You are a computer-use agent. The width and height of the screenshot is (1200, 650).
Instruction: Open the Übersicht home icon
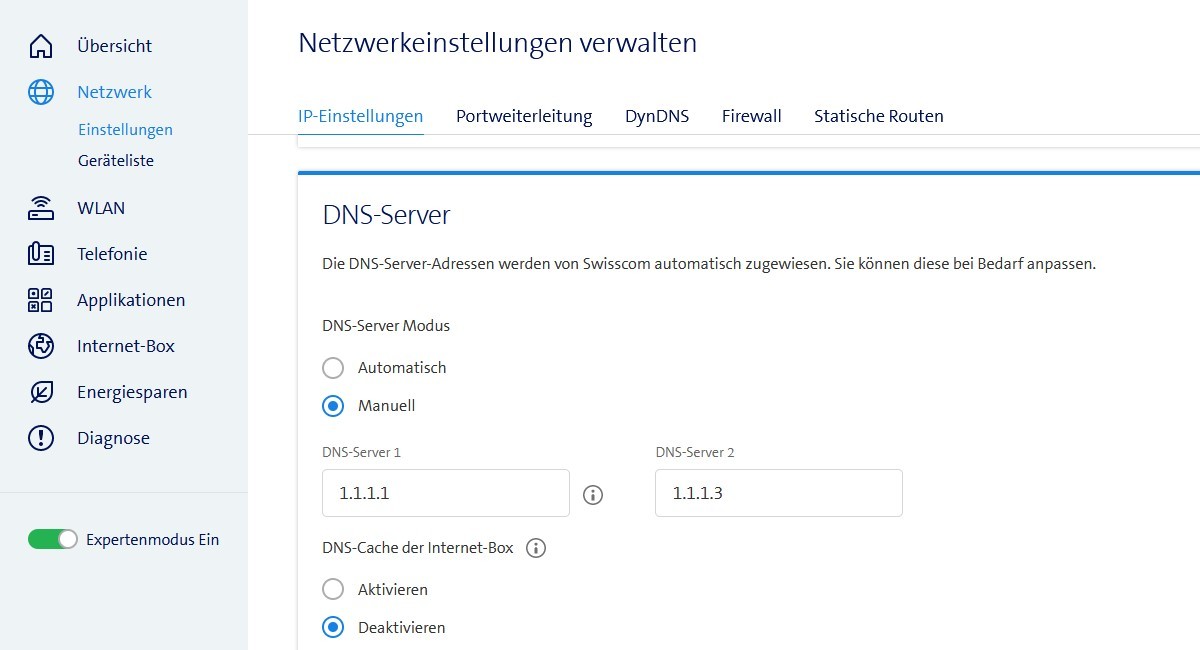click(x=40, y=45)
